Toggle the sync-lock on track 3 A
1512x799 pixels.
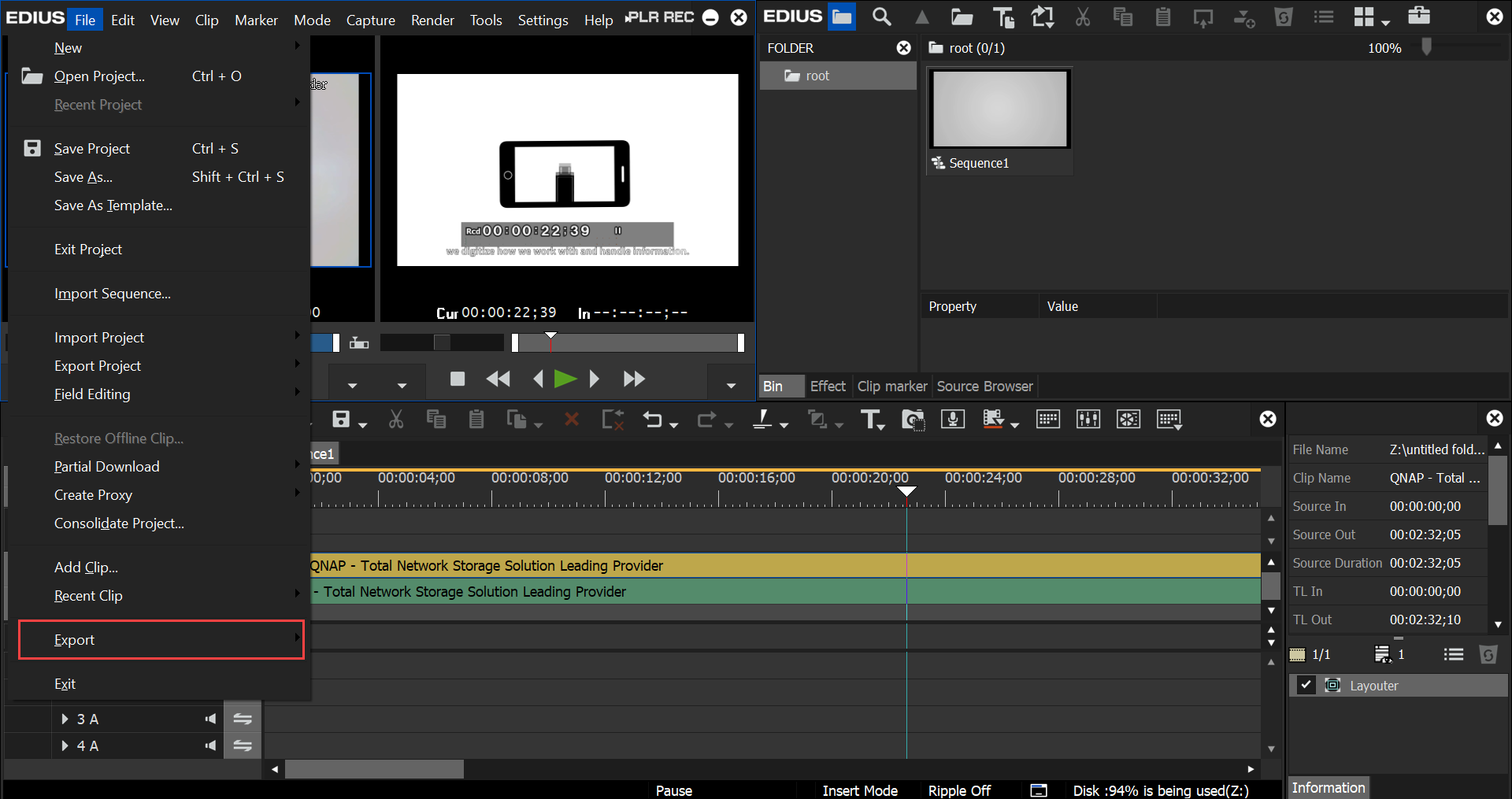[243, 719]
